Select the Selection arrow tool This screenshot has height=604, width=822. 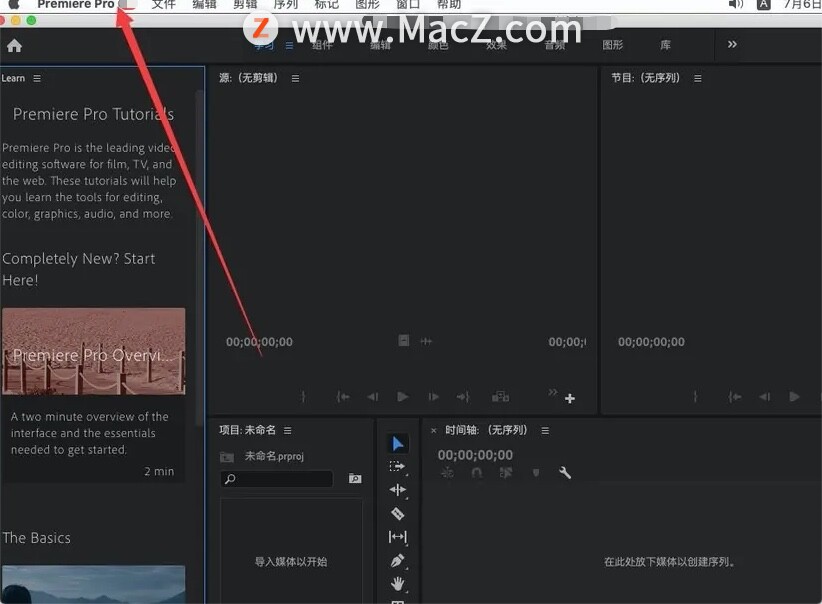point(398,444)
